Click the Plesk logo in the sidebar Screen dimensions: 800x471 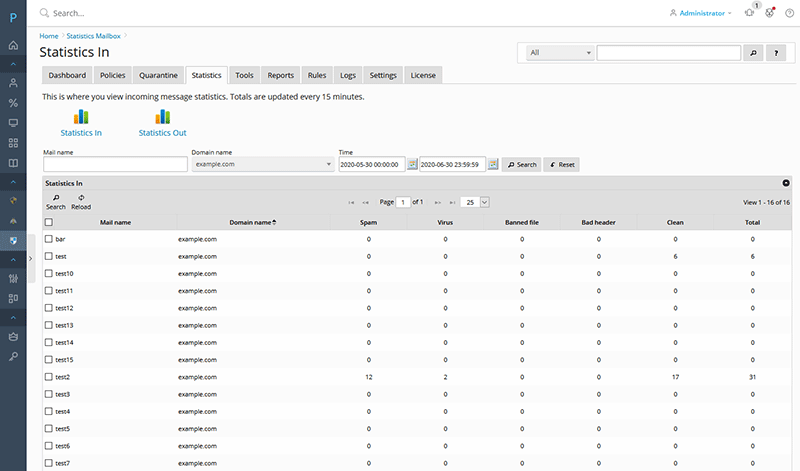[x=13, y=18]
